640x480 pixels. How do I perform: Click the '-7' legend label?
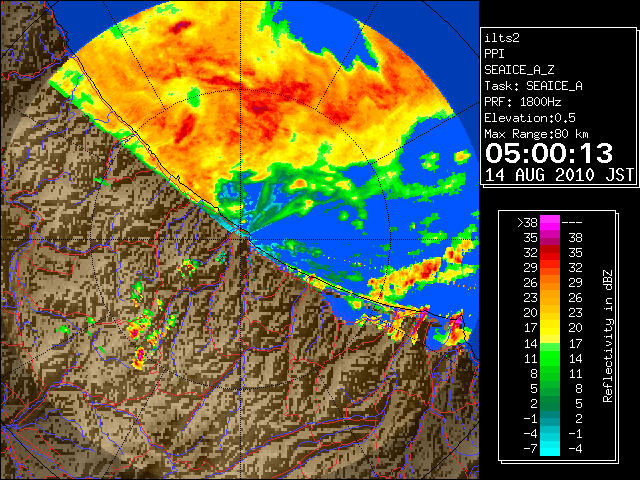(531, 448)
